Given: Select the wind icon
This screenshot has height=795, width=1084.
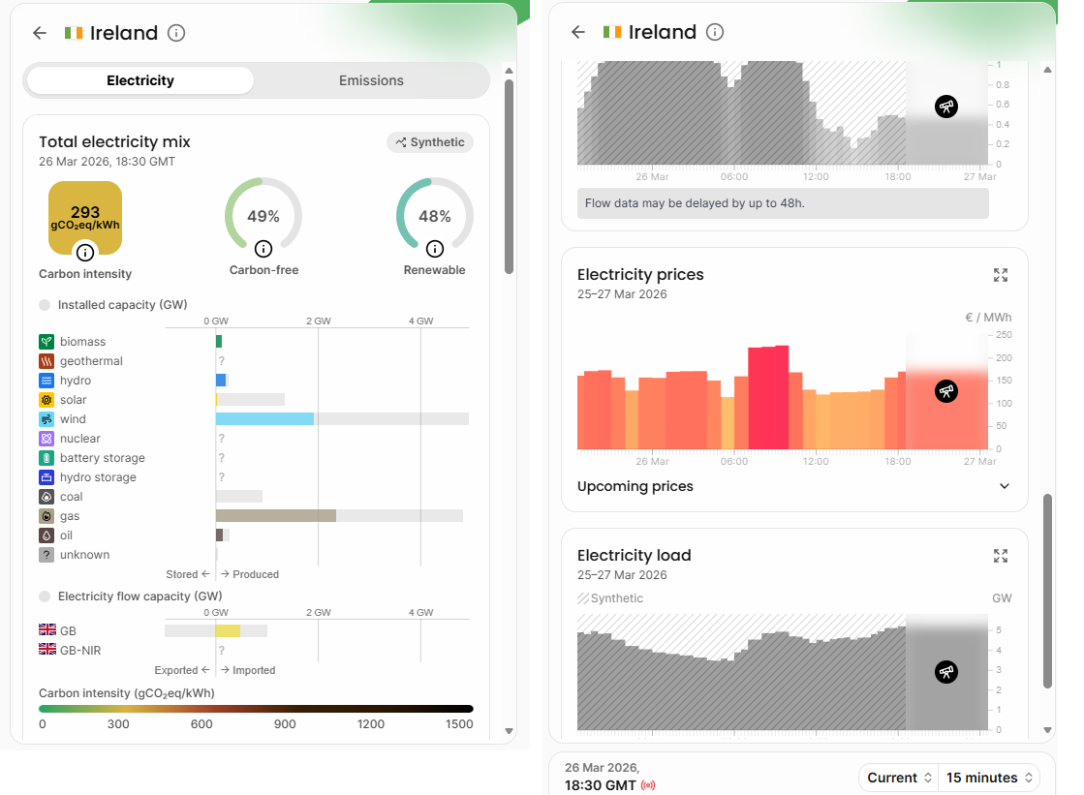Looking at the screenshot, I should click(46, 419).
